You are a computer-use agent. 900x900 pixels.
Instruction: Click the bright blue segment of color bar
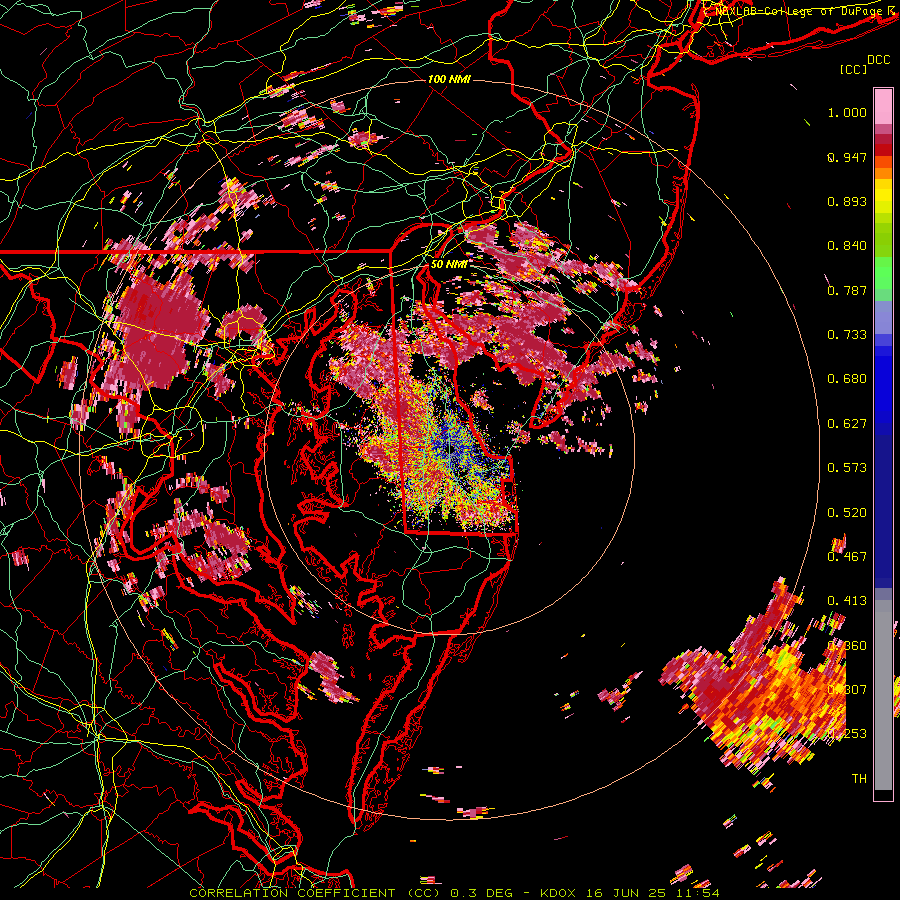point(883,385)
